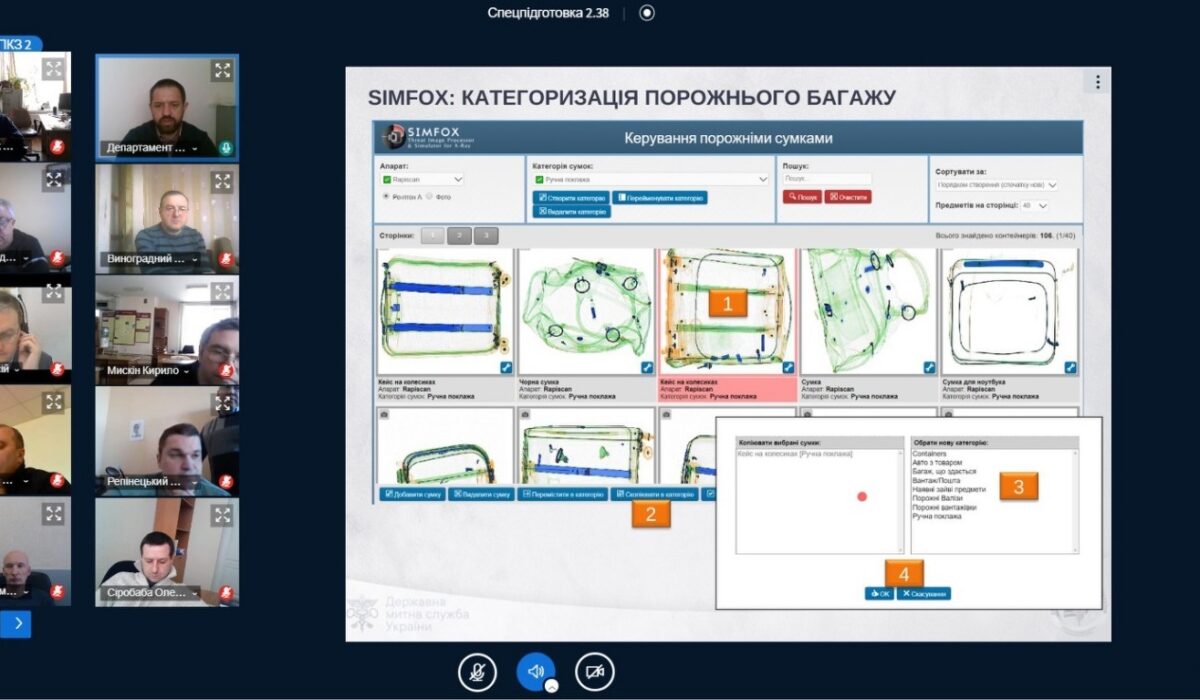Click Створити категорію button
The height and width of the screenshot is (700, 1200).
point(571,198)
